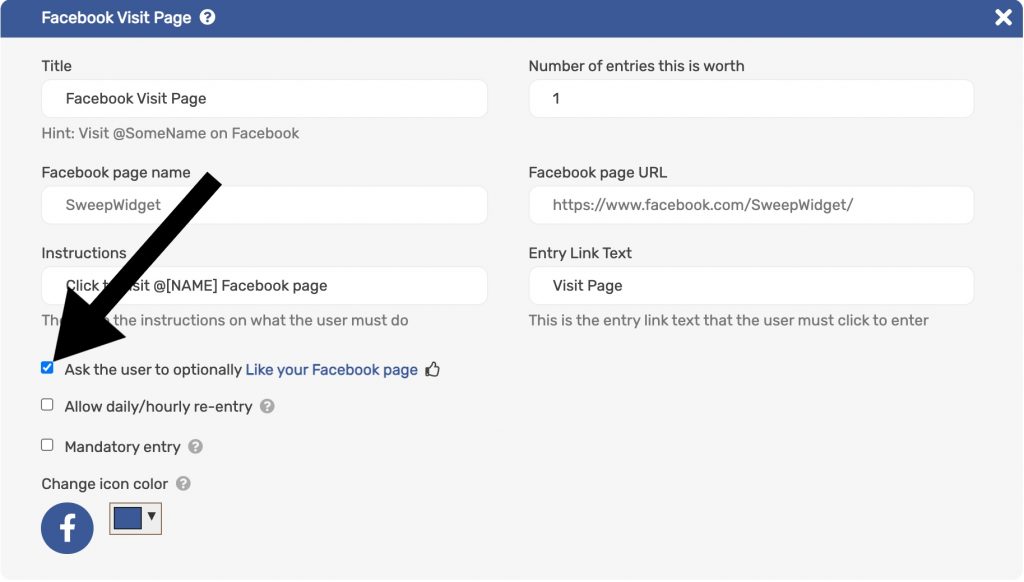Click the Title input field

click(264, 99)
